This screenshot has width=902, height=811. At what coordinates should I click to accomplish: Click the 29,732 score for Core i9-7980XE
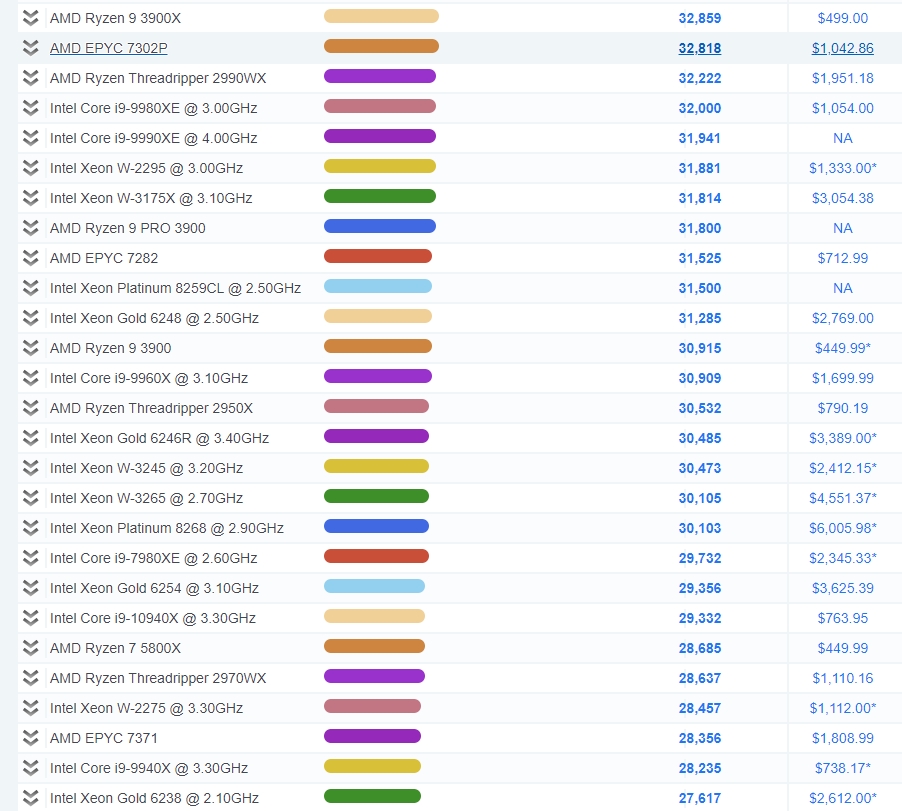[700, 558]
